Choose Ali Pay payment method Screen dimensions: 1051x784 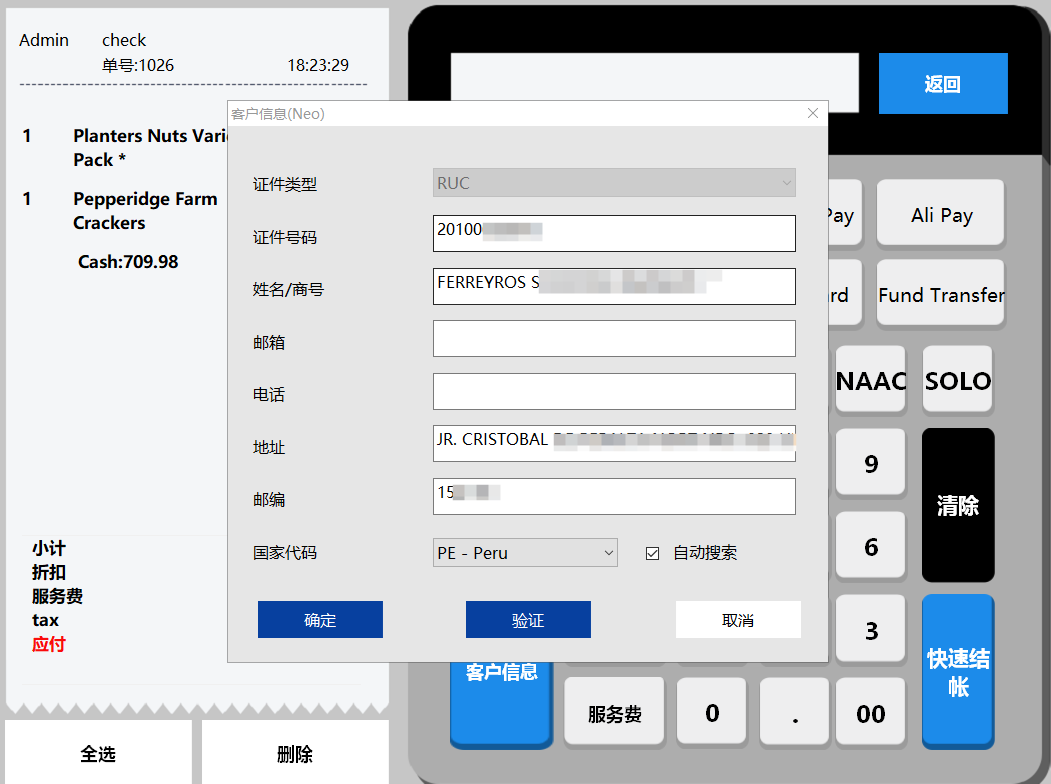click(x=940, y=214)
